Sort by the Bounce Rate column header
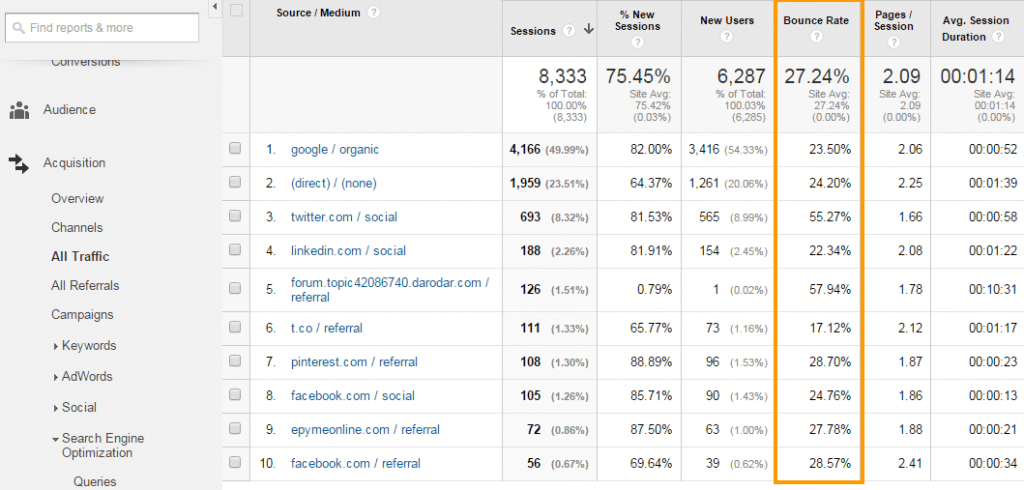The height and width of the screenshot is (490, 1024). tap(816, 20)
